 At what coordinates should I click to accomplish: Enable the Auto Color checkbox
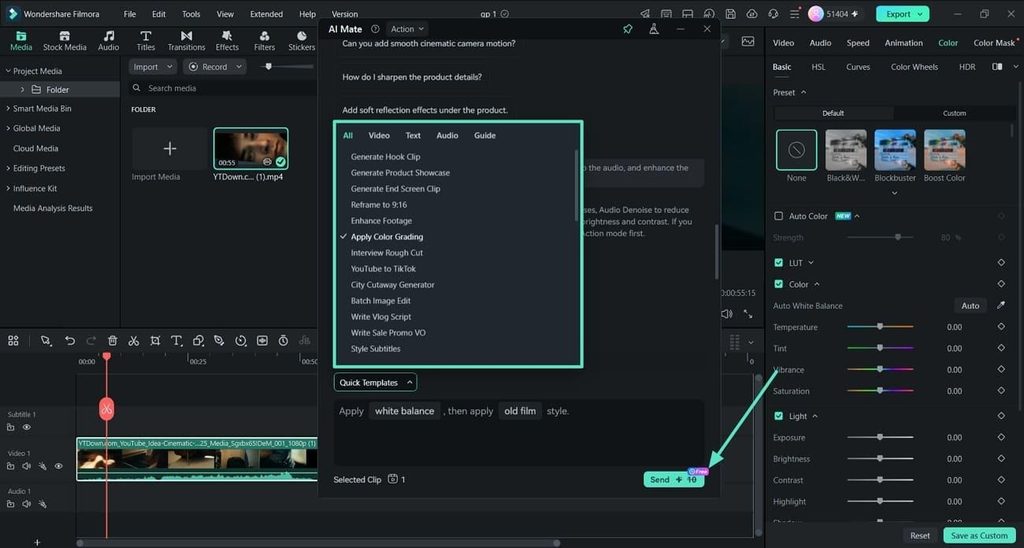pyautogui.click(x=778, y=216)
